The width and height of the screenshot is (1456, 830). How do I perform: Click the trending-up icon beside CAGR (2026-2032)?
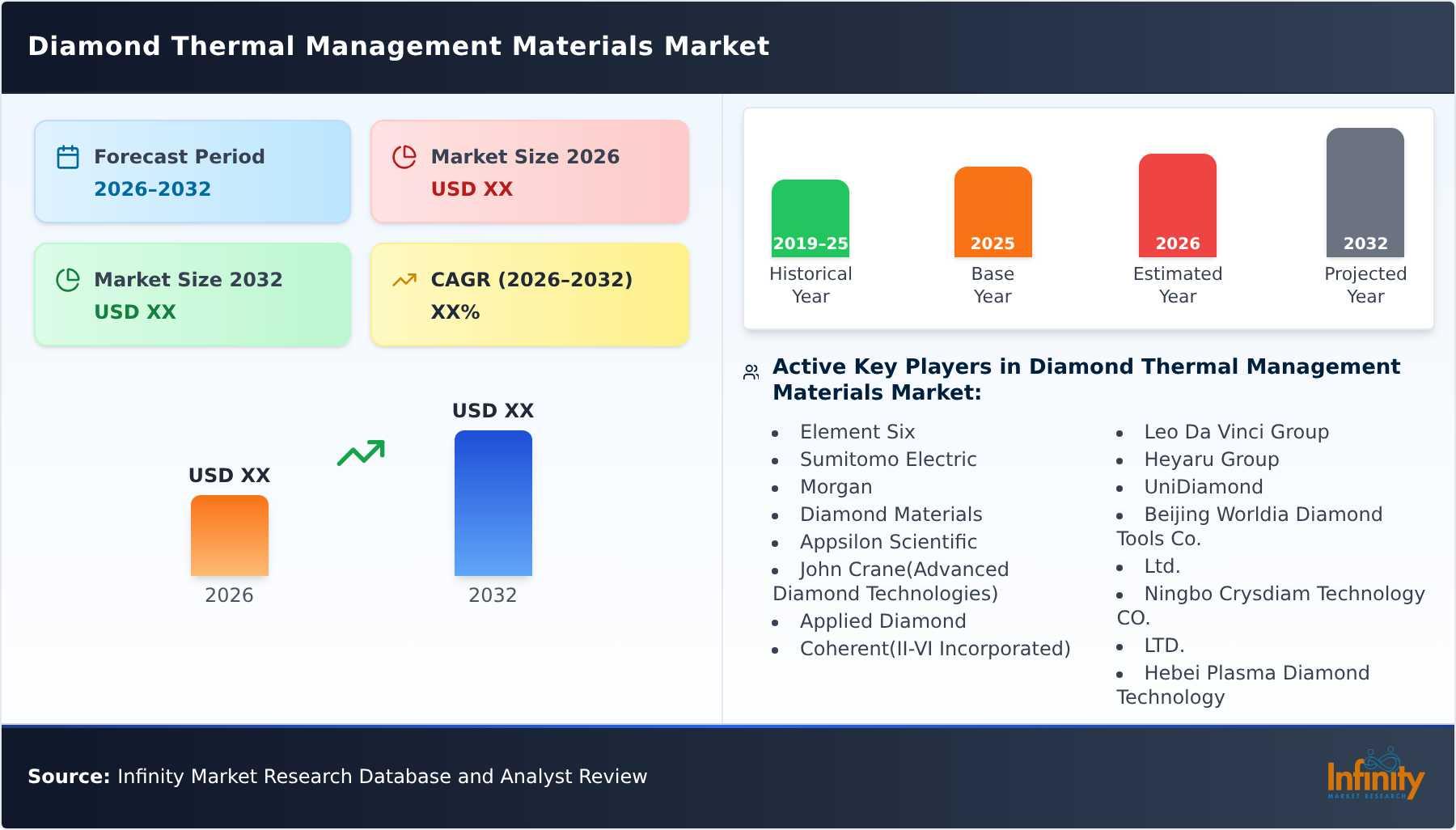404,280
